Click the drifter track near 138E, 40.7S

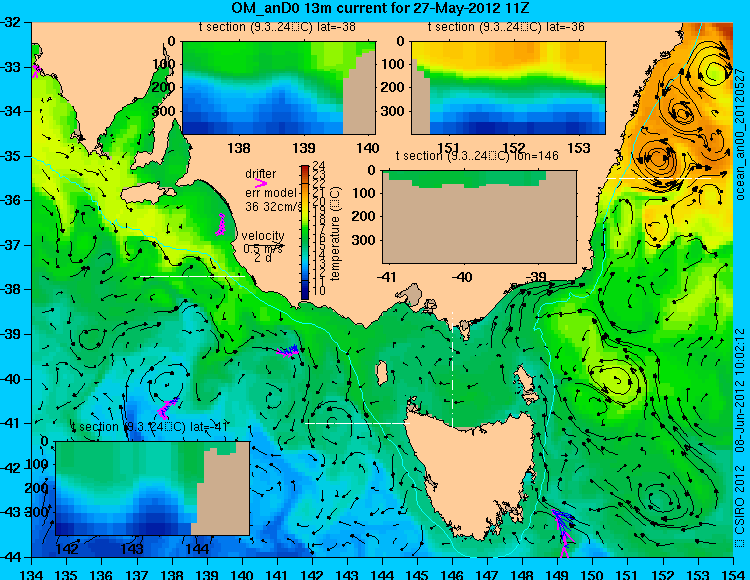[x=167, y=408]
